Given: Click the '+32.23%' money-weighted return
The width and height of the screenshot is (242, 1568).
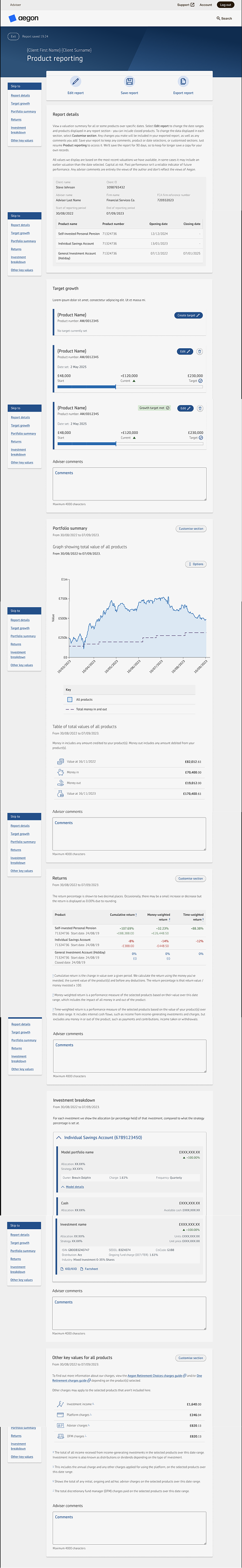Looking at the screenshot, I should (x=162, y=928).
